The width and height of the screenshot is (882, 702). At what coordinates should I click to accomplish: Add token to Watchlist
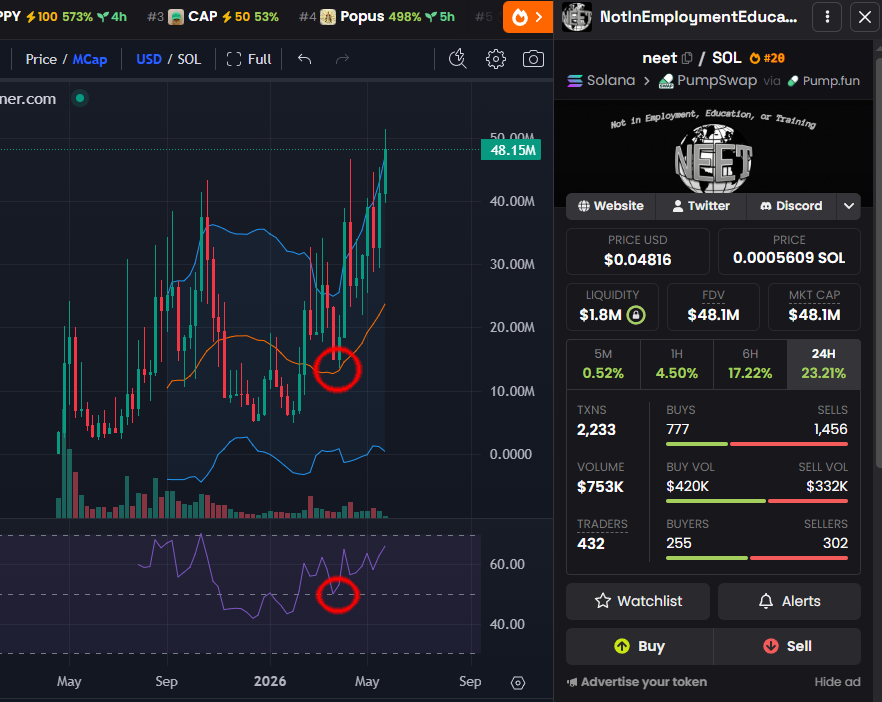(638, 601)
